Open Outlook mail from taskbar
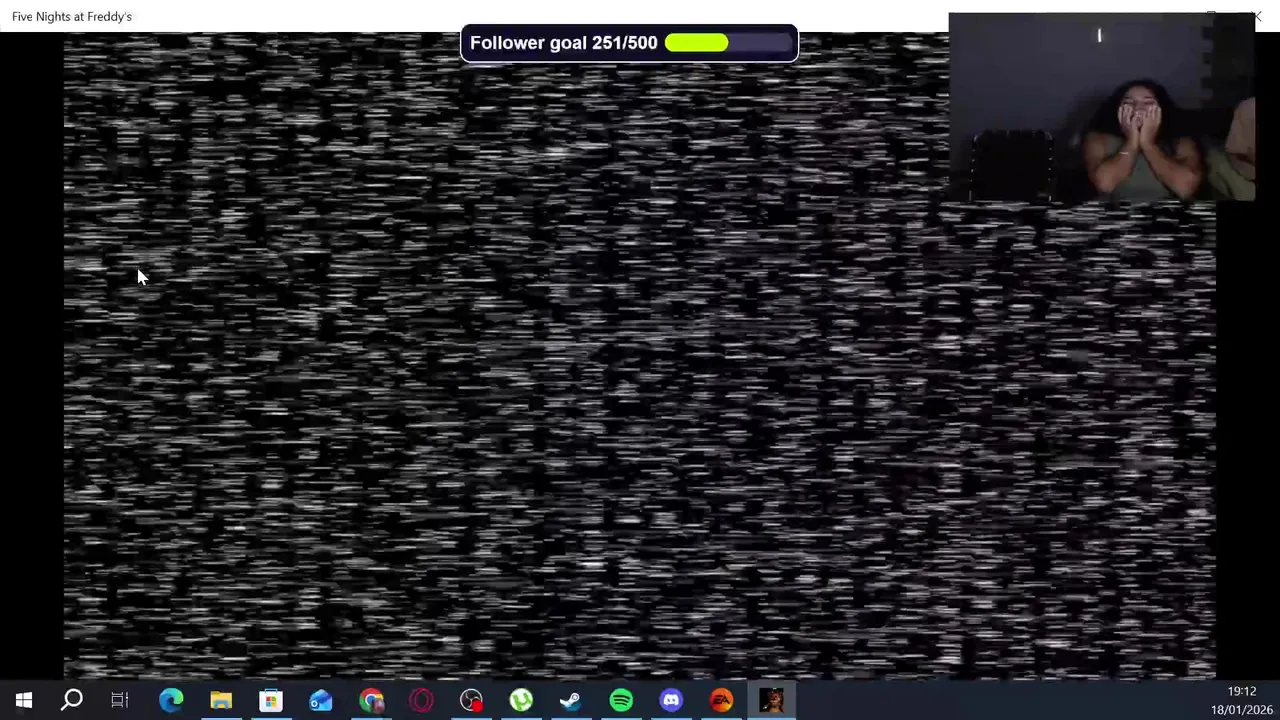The image size is (1280, 720). pos(321,700)
